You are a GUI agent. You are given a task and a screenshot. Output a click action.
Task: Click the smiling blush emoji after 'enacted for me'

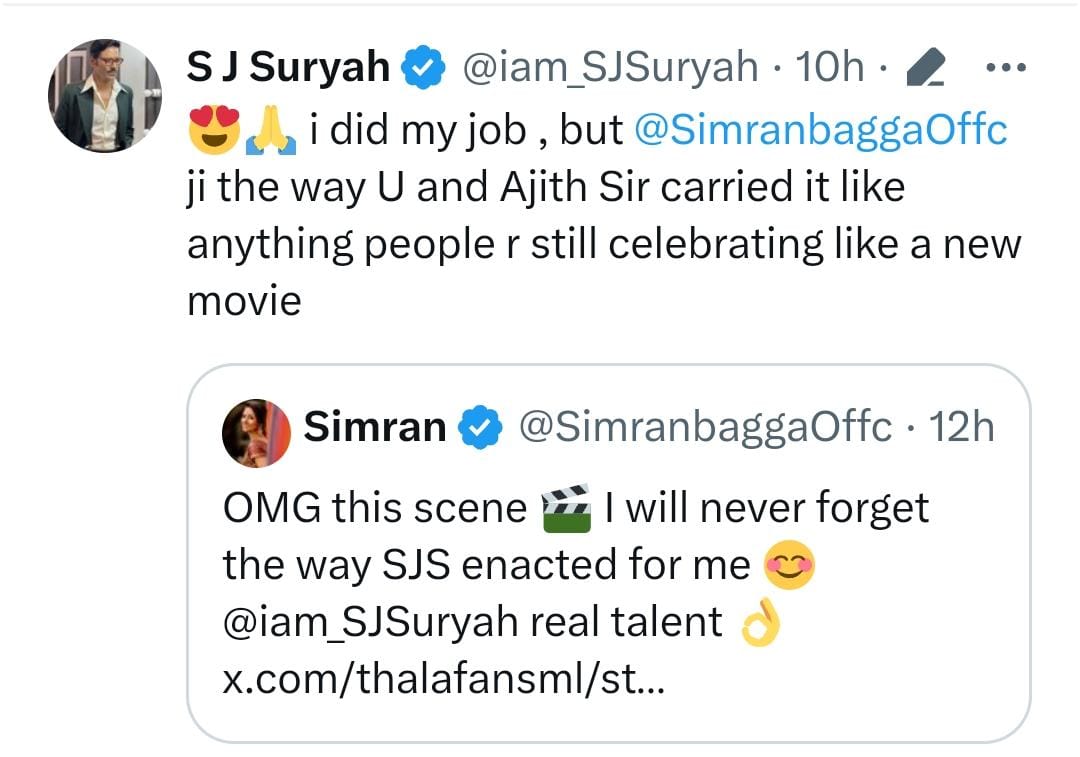790,563
